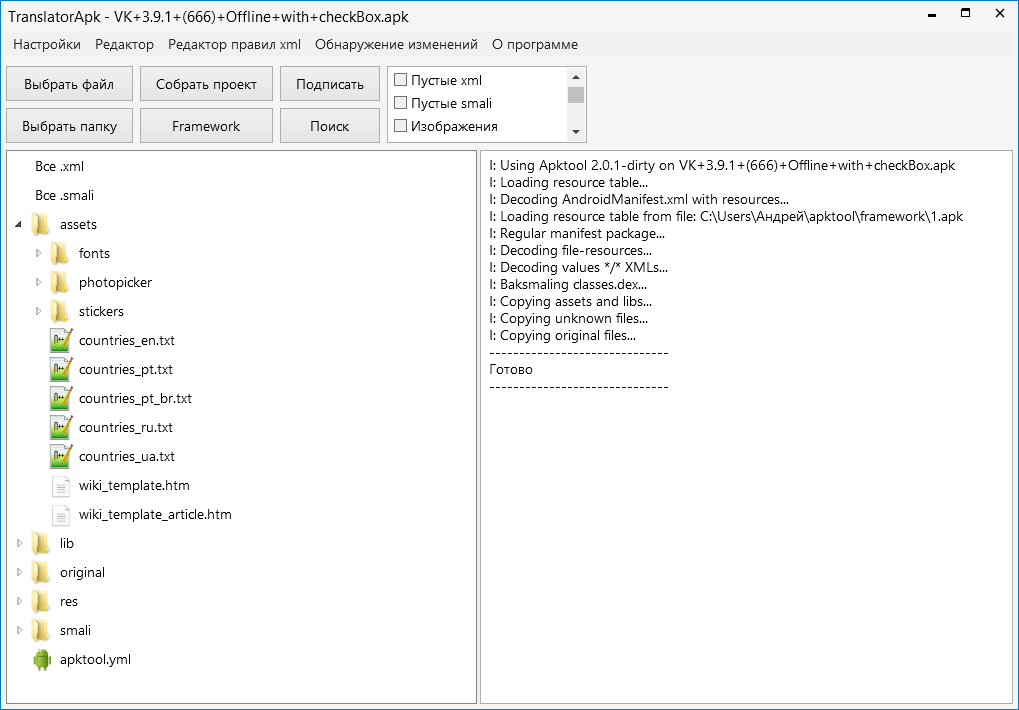Click the wiki_template_article.htm document icon
Viewport: 1019px width, 710px height.
tap(60, 514)
